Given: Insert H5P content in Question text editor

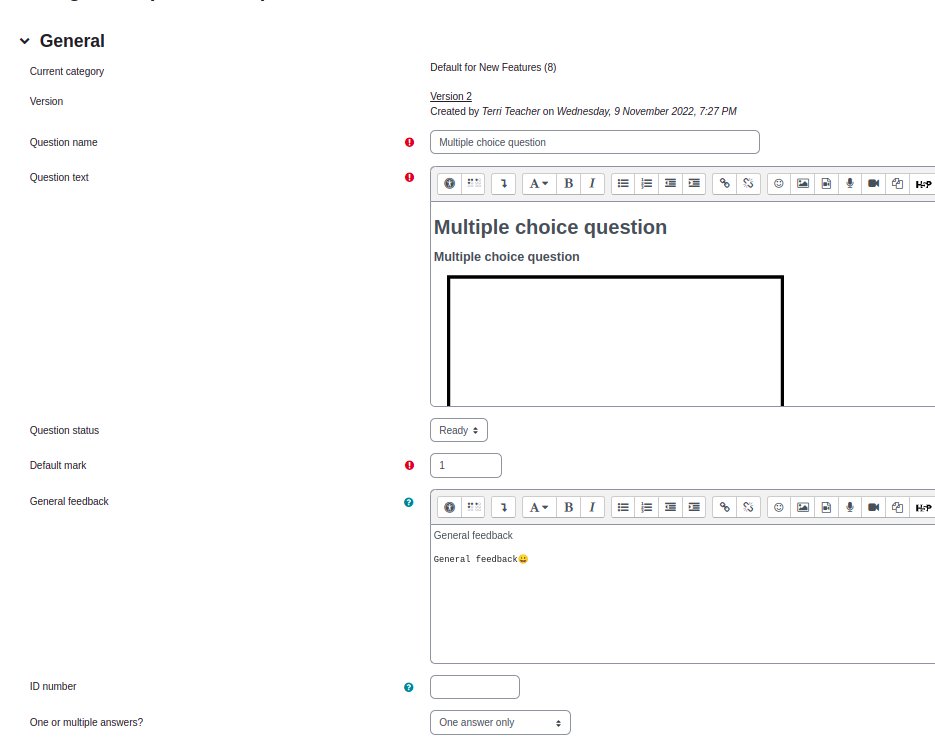Looking at the screenshot, I should click(922, 184).
